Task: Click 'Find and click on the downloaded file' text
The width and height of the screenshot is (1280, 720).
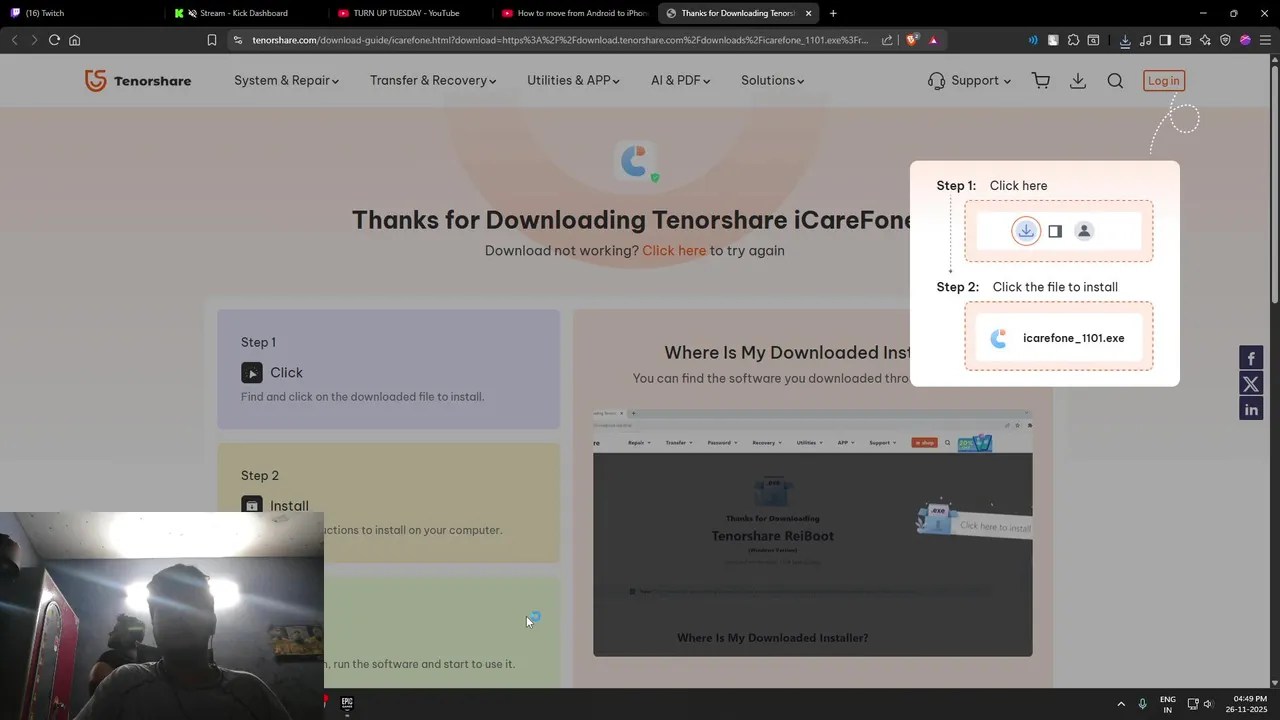Action: (362, 397)
